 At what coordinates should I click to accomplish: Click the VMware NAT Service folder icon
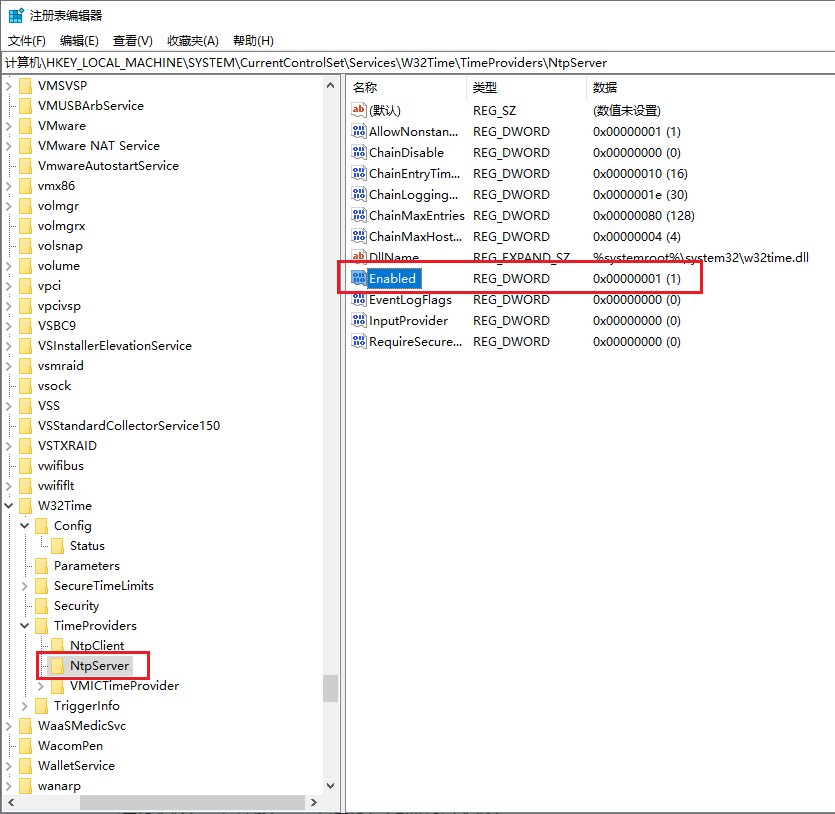pos(25,146)
